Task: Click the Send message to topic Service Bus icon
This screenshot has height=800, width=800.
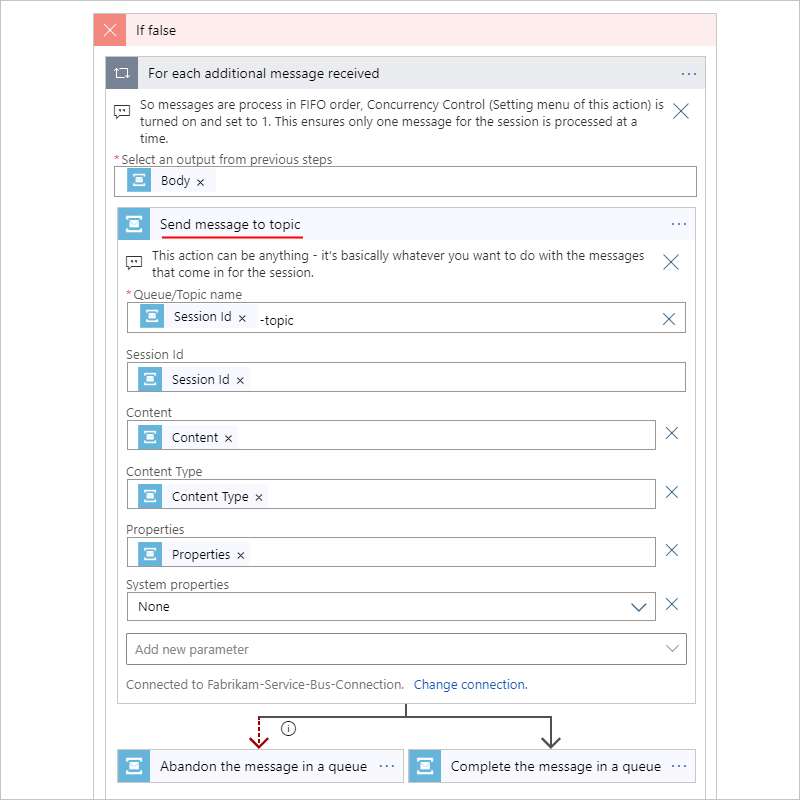Action: coord(134,223)
